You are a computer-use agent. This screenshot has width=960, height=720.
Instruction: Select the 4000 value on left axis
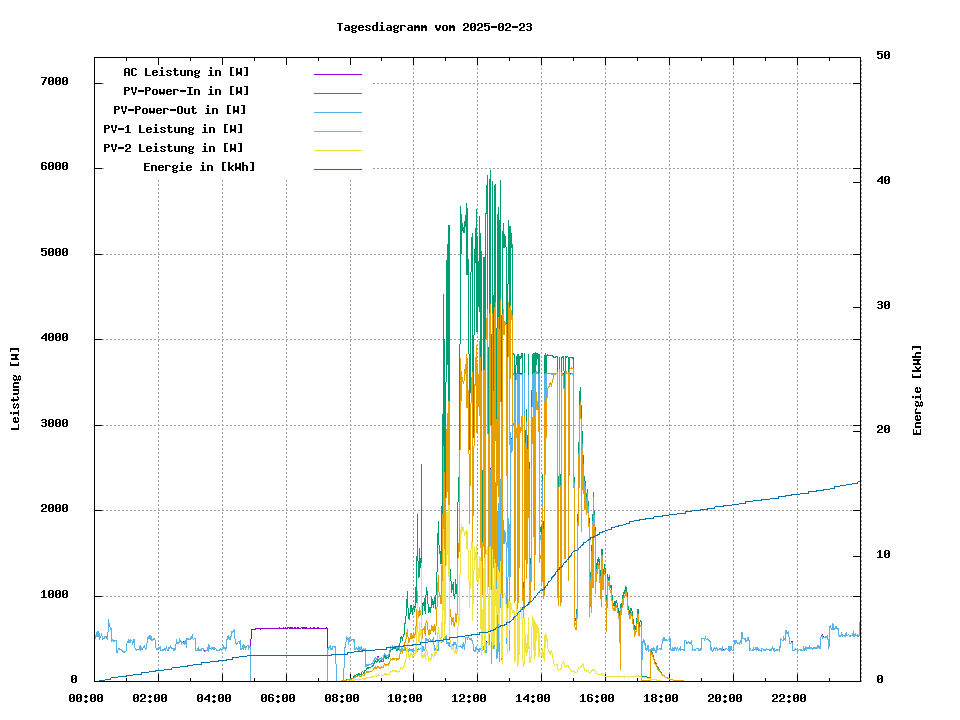point(54,338)
